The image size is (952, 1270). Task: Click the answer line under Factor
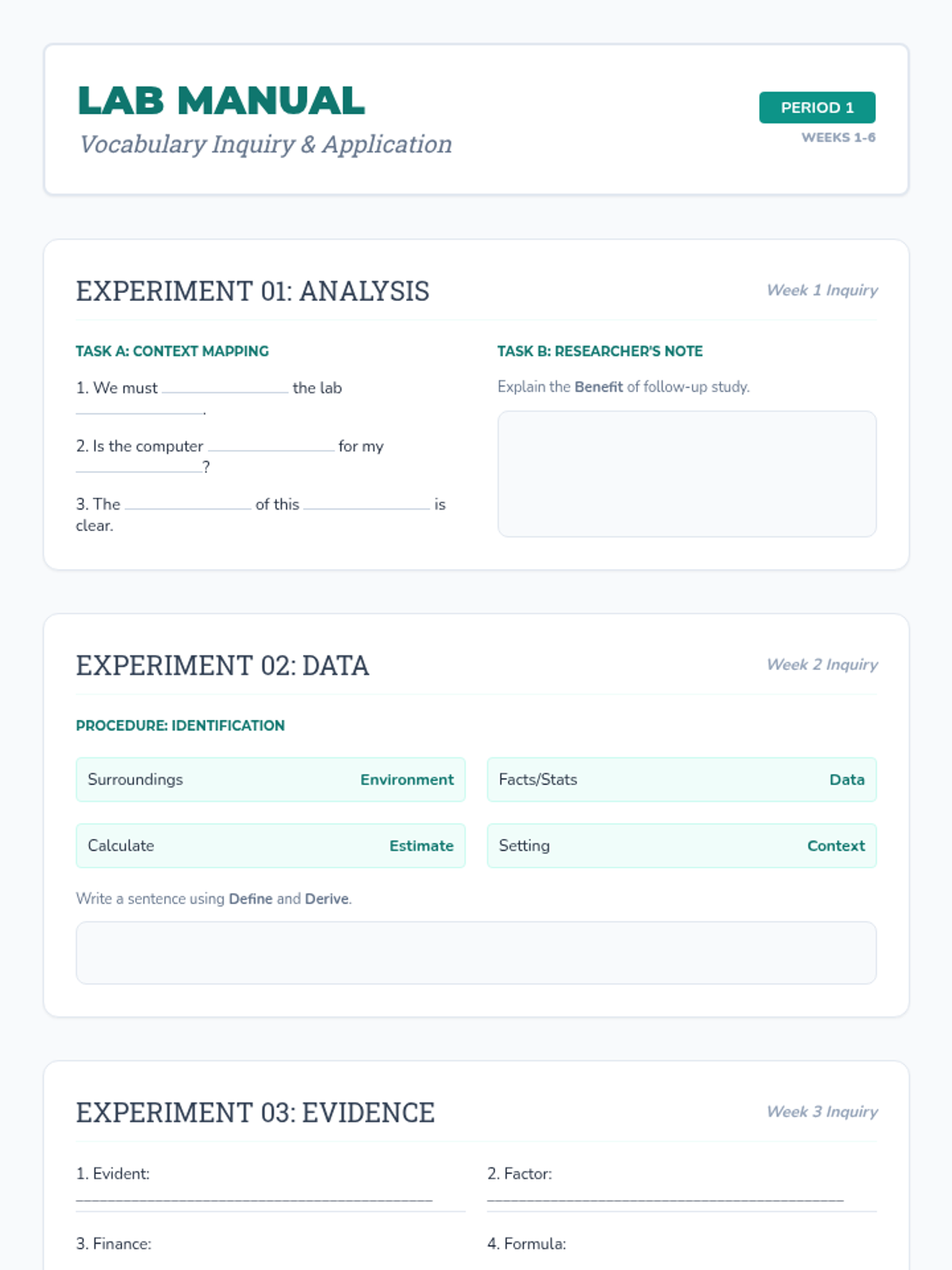[x=665, y=1198]
